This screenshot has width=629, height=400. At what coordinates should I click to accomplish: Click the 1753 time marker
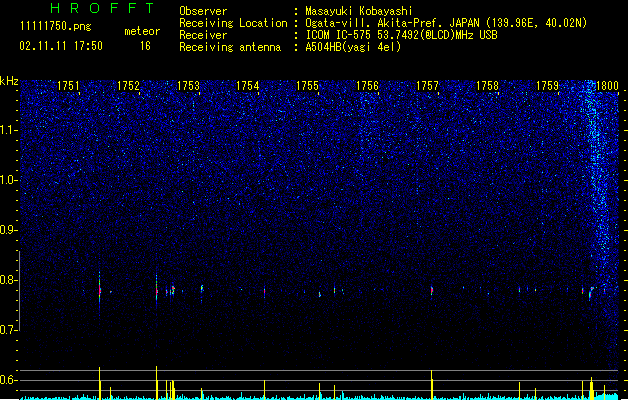pyautogui.click(x=188, y=86)
